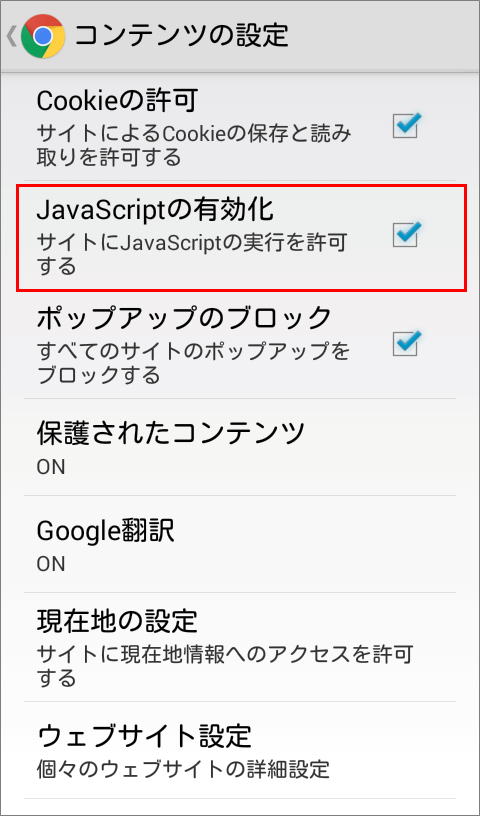Uncheck the ポップアップのブロック checkbox
The width and height of the screenshot is (480, 816).
406,343
